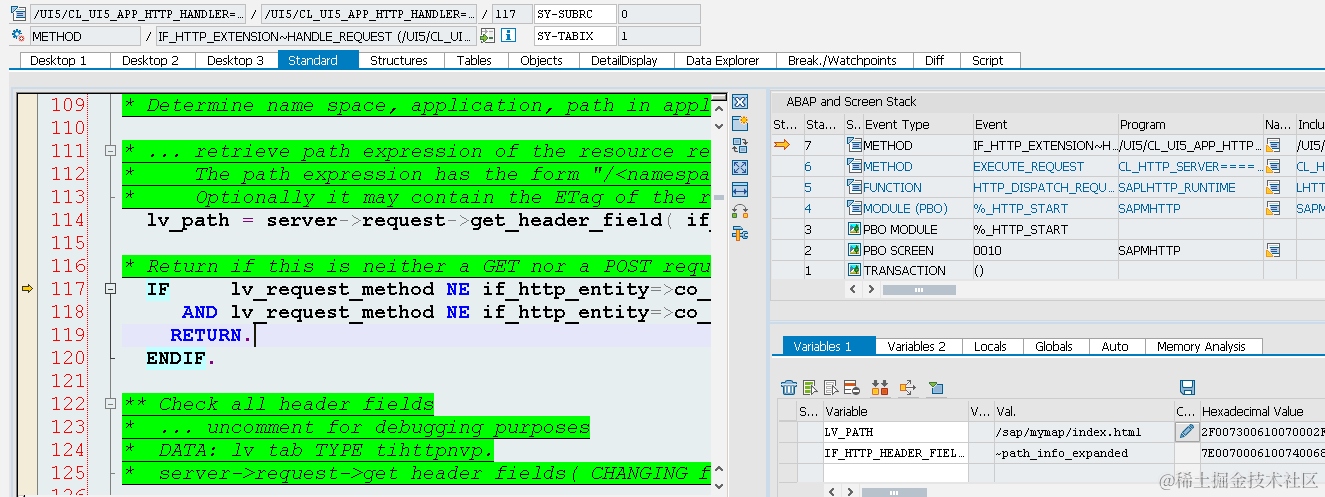Viewport: 1325px width, 497px height.
Task: Open the Break./Watchpoints tab
Action: 842,60
